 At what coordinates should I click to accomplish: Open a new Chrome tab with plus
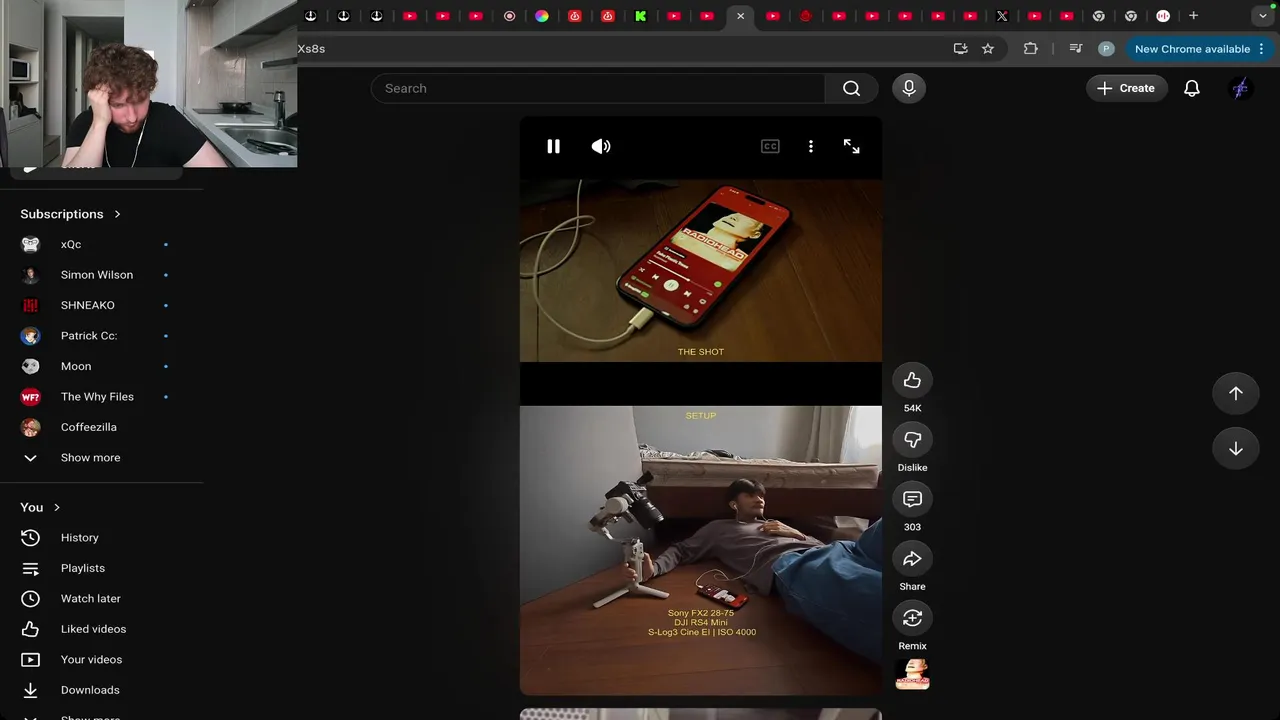coord(1193,16)
